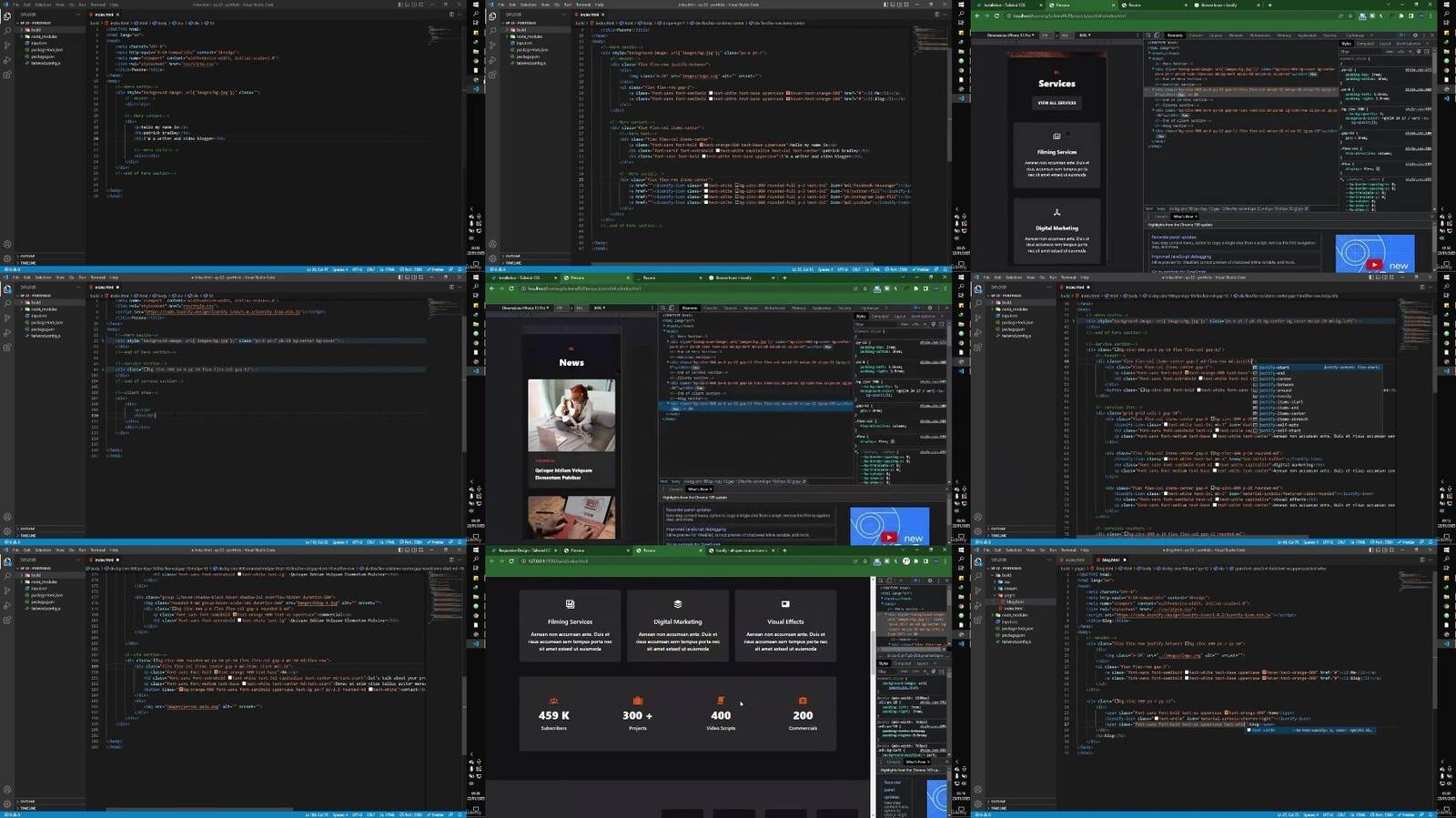This screenshot has width=1456, height=818.
Task: Switch to Computed tab in center Chrome DevTools
Action: (x=879, y=317)
